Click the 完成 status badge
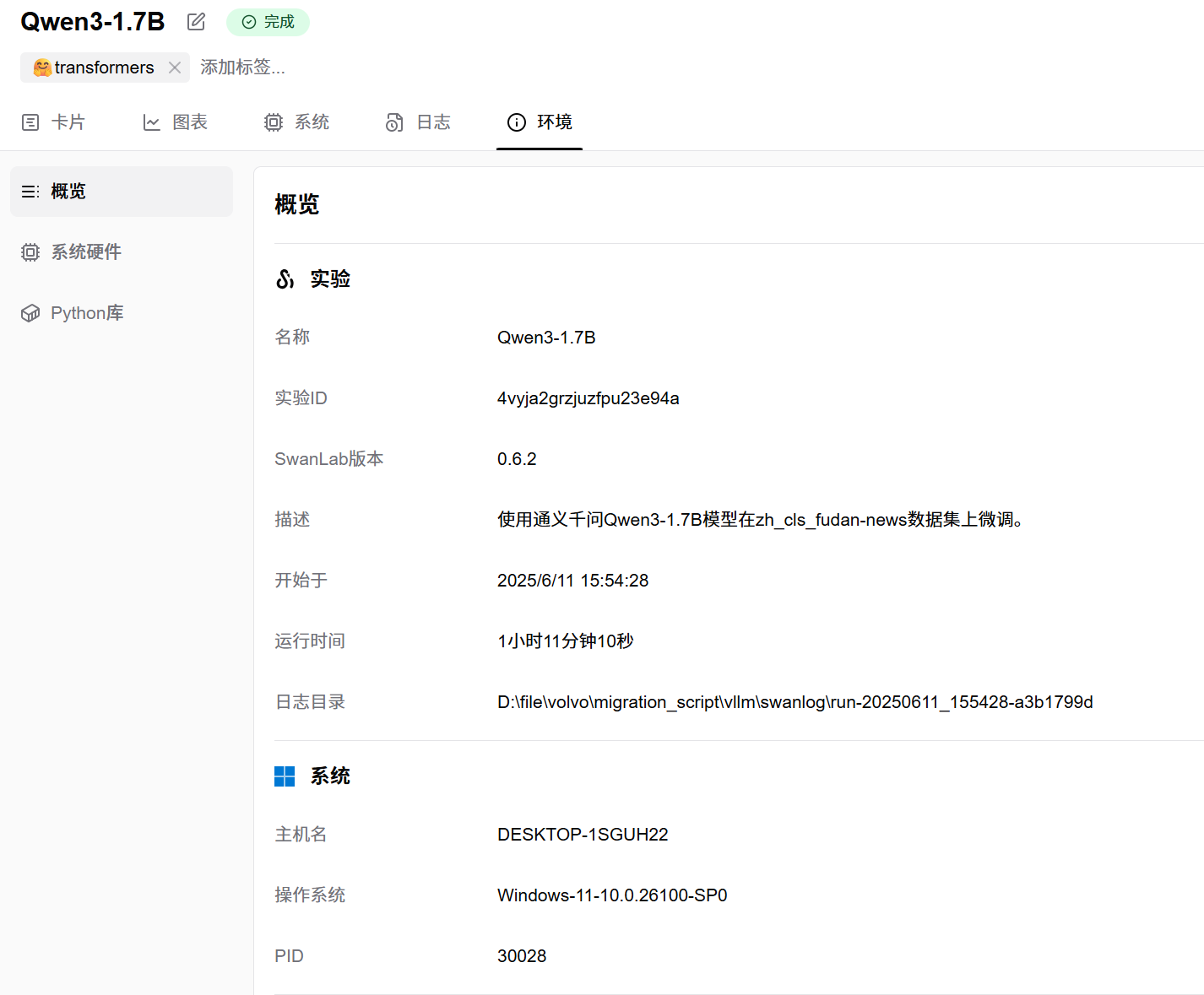The image size is (1204, 995). pyautogui.click(x=268, y=22)
